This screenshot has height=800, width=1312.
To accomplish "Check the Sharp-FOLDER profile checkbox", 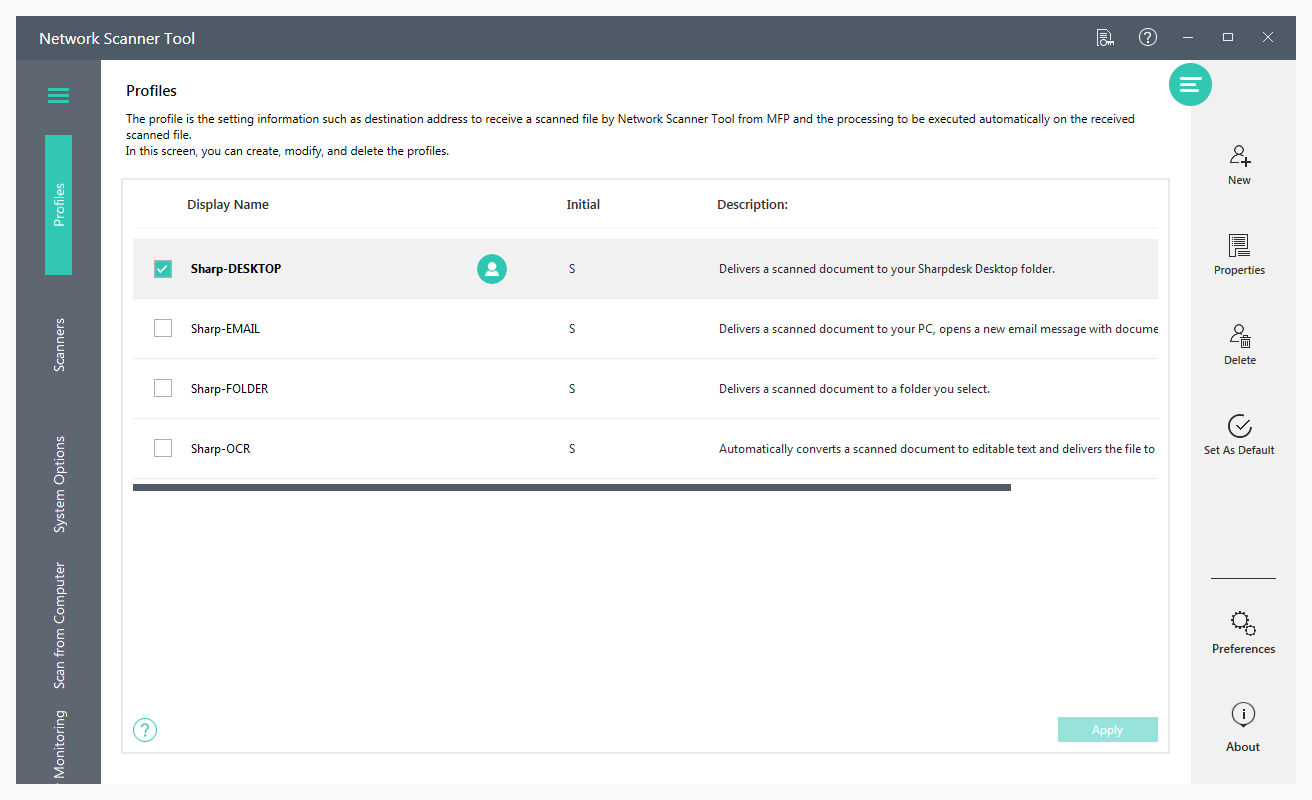I will click(x=163, y=389).
